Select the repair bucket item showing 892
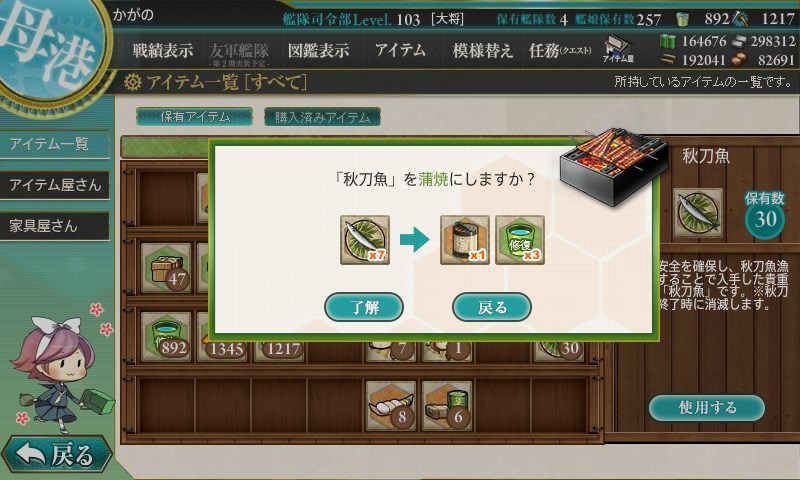The height and width of the screenshot is (480, 800). click(166, 337)
